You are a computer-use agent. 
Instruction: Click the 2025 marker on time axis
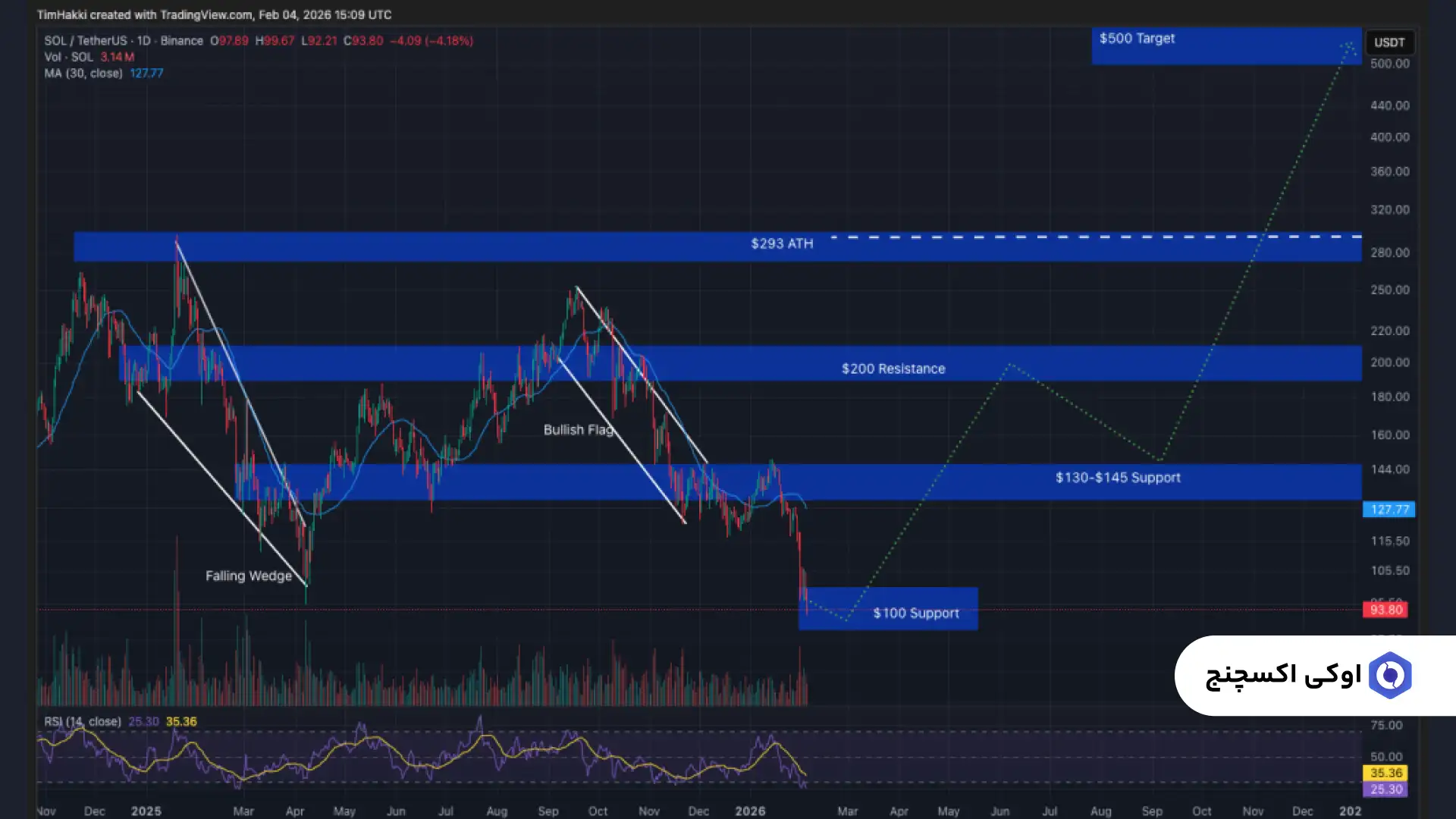click(x=146, y=811)
